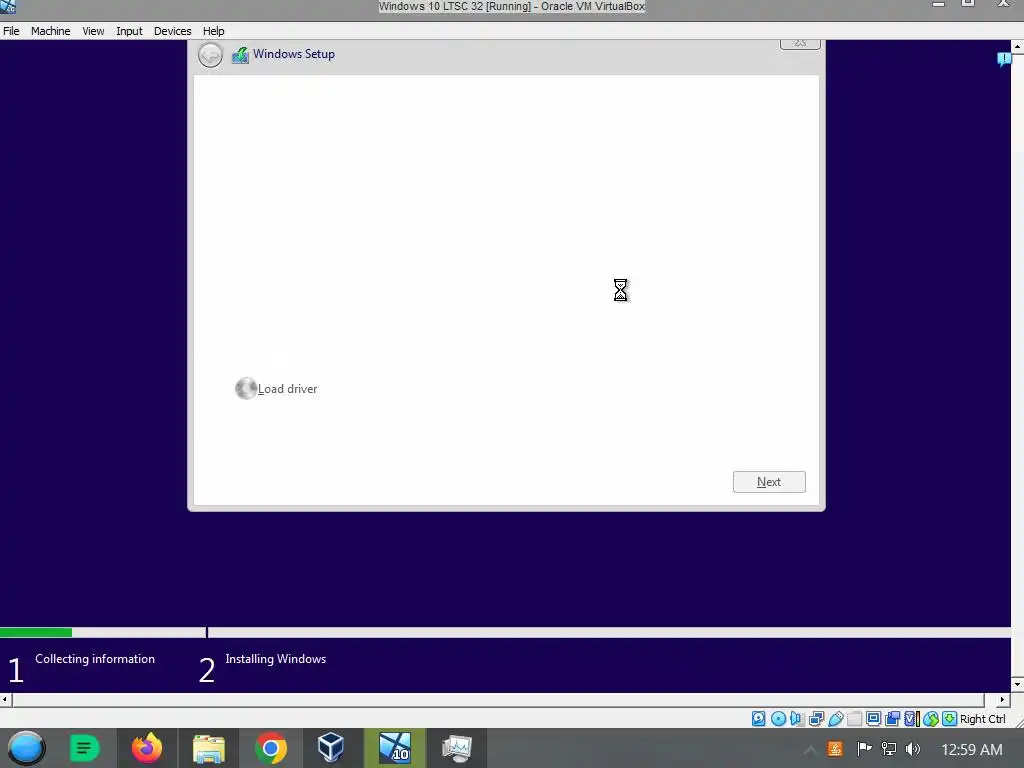
Task: Click the Collecting information progress bar
Action: point(103,632)
